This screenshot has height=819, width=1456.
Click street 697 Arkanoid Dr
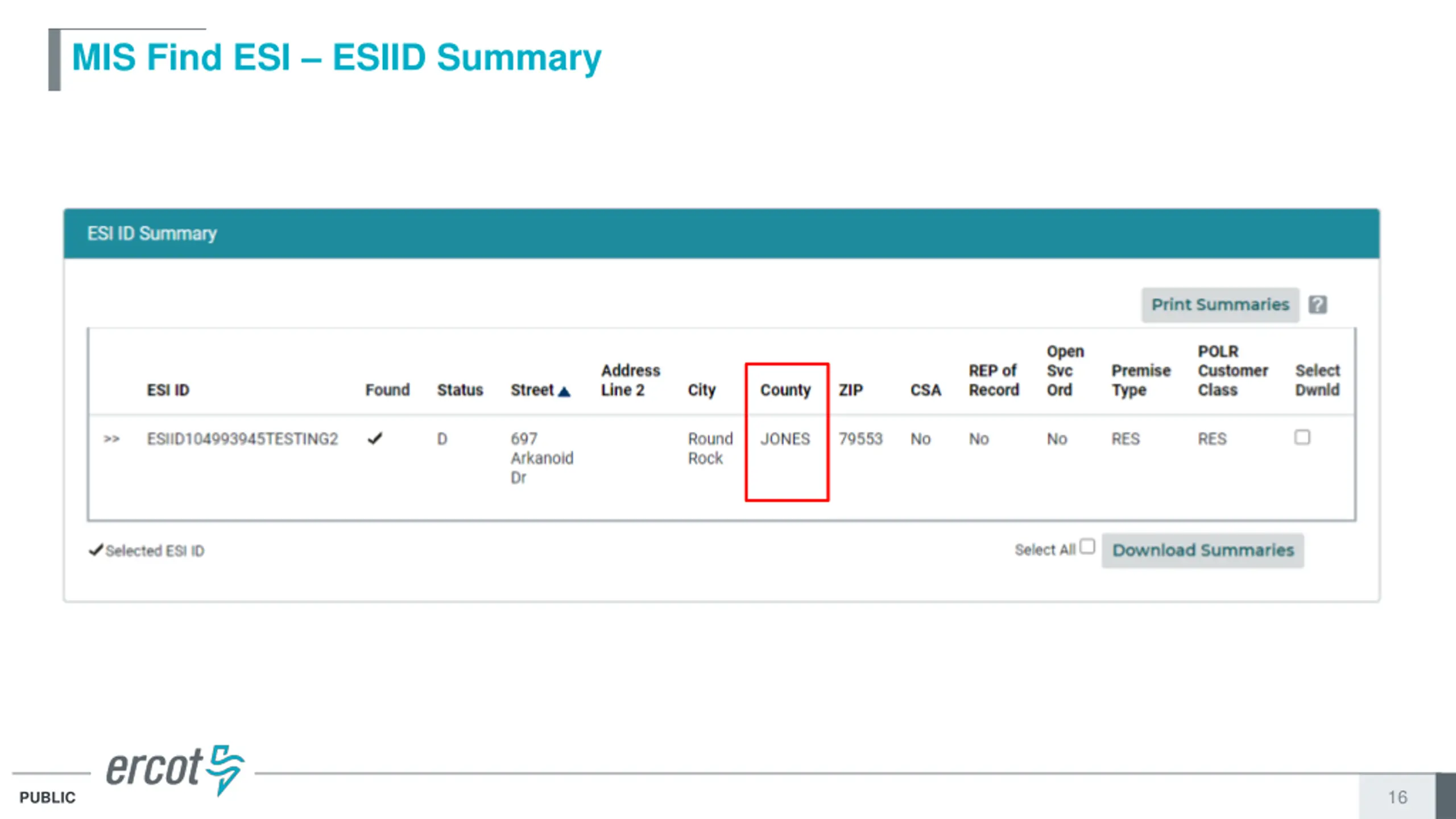pos(541,458)
